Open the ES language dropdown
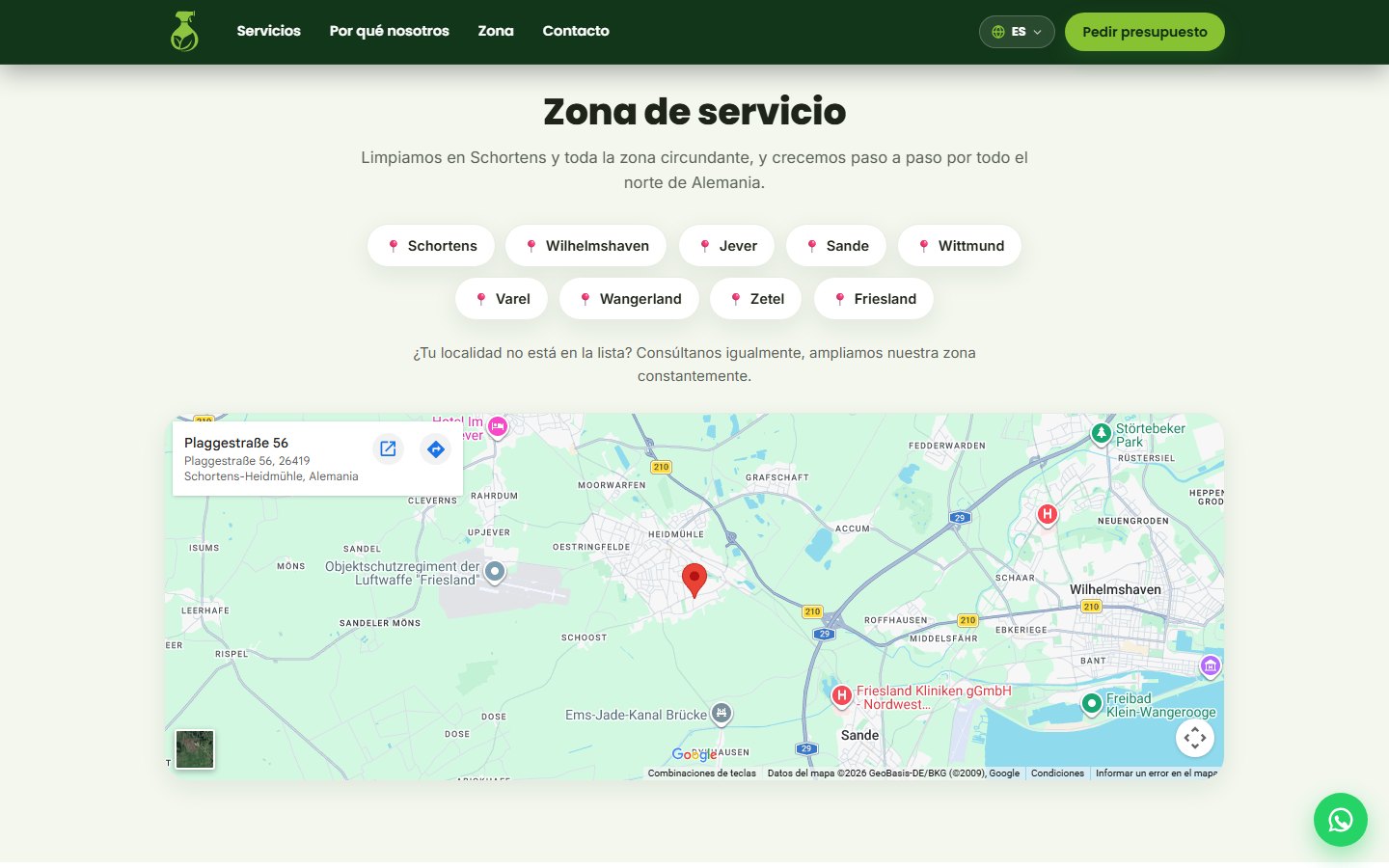 [x=1017, y=32]
